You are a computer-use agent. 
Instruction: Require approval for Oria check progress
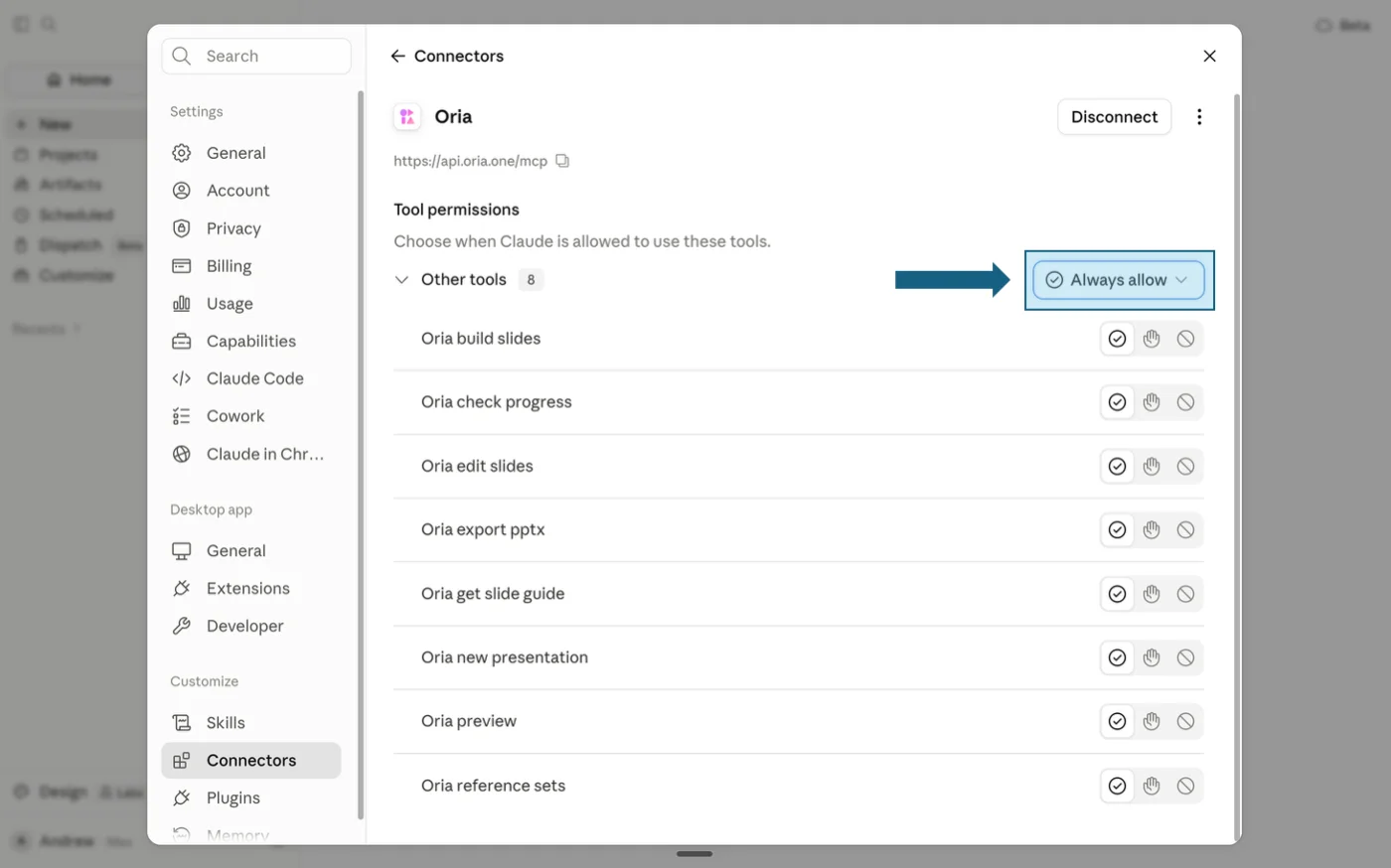[x=1152, y=402]
